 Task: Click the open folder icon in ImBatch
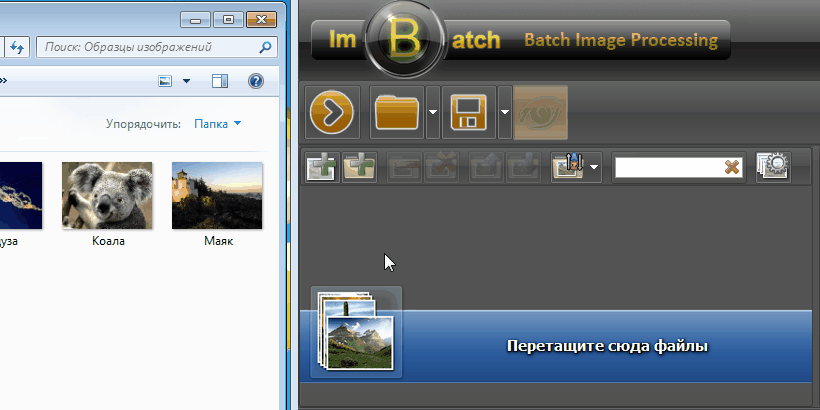[x=397, y=113]
